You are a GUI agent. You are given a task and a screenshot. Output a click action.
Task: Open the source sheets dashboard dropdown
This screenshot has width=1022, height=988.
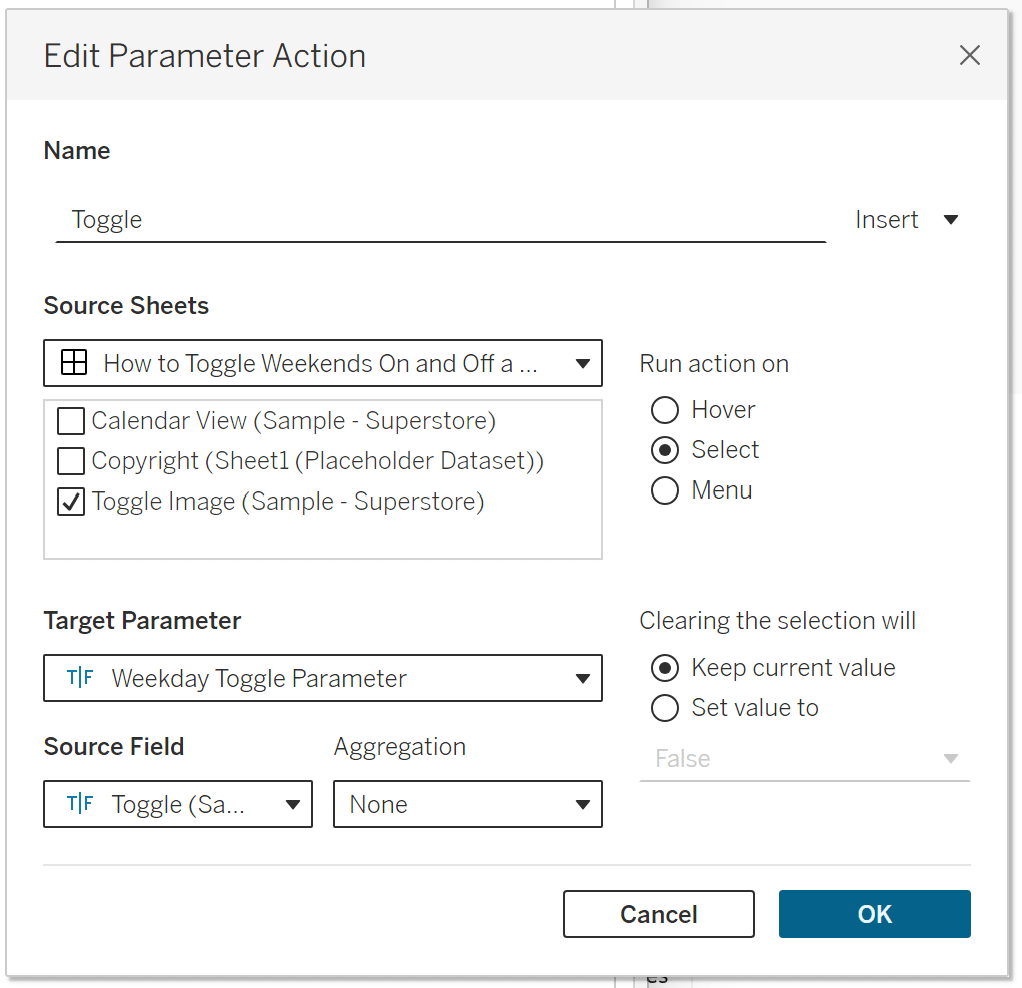[323, 363]
